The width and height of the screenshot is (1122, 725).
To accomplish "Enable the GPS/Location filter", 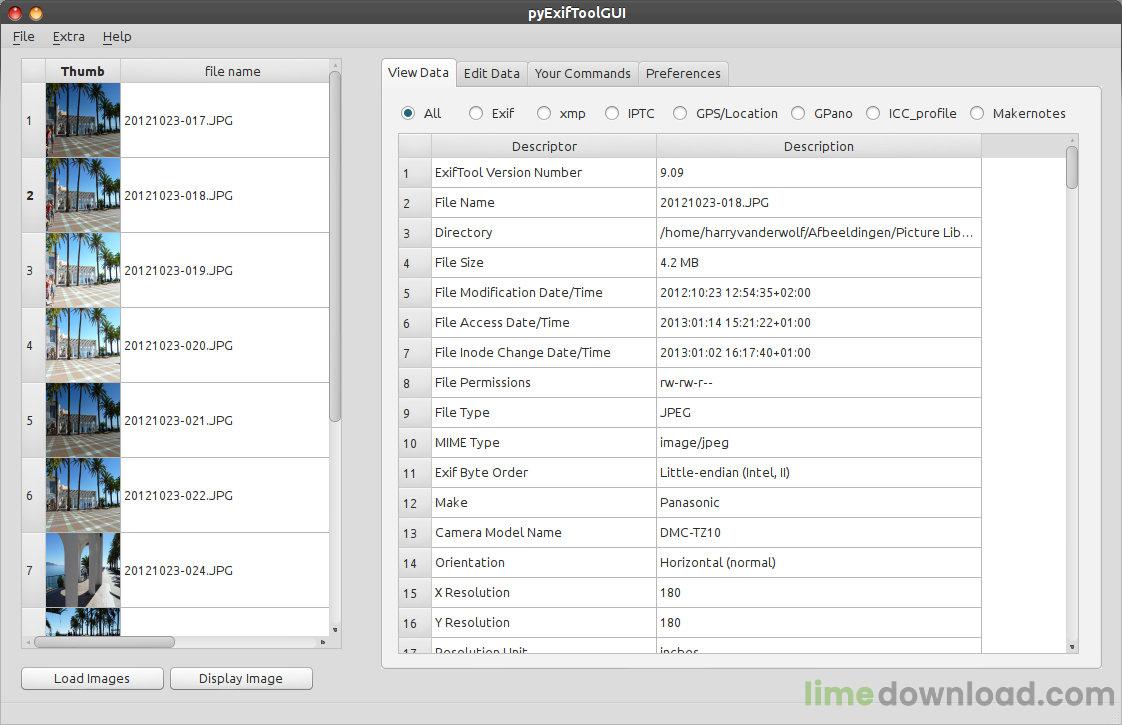I will point(683,113).
